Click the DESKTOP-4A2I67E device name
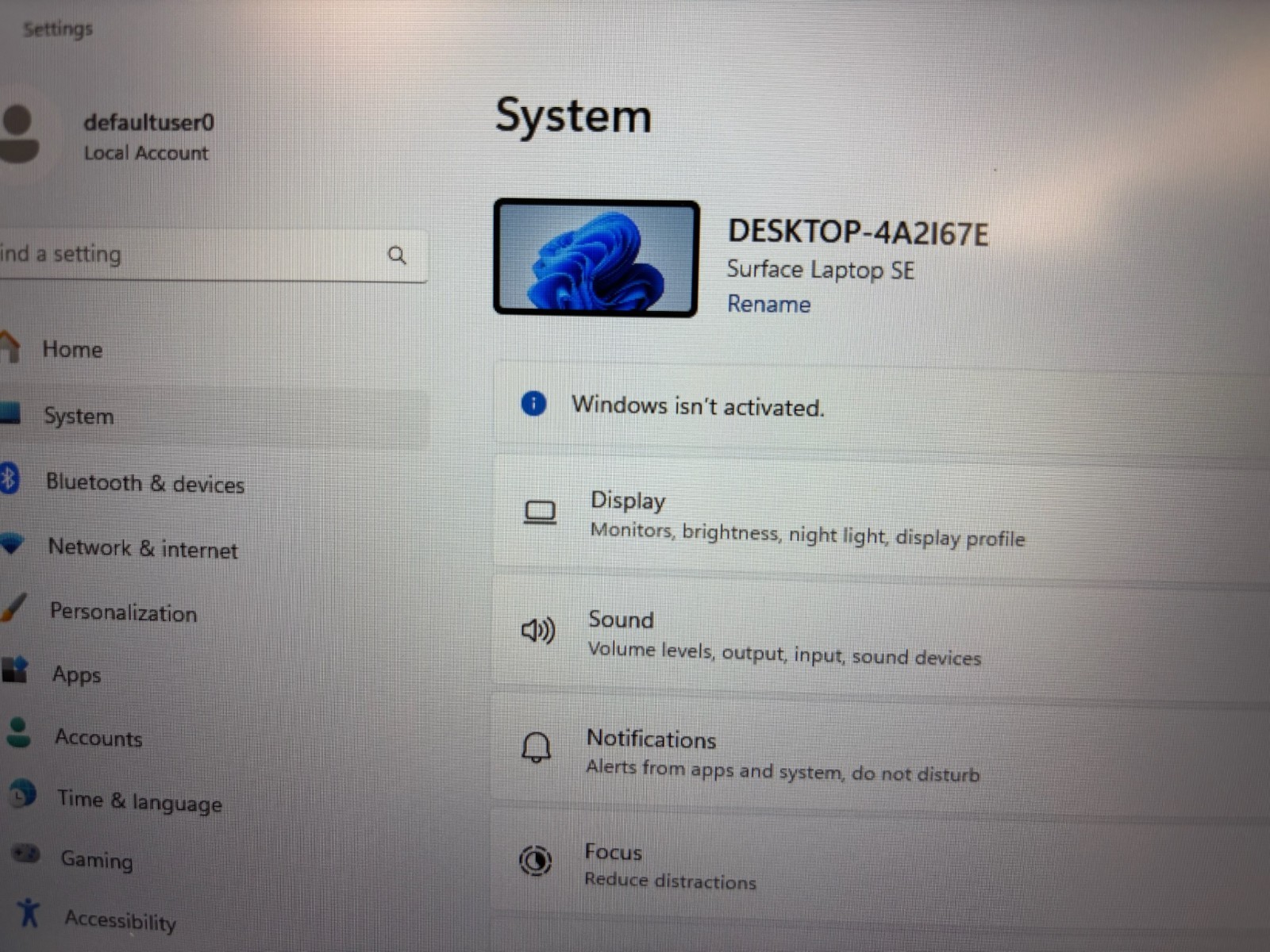 [858, 232]
